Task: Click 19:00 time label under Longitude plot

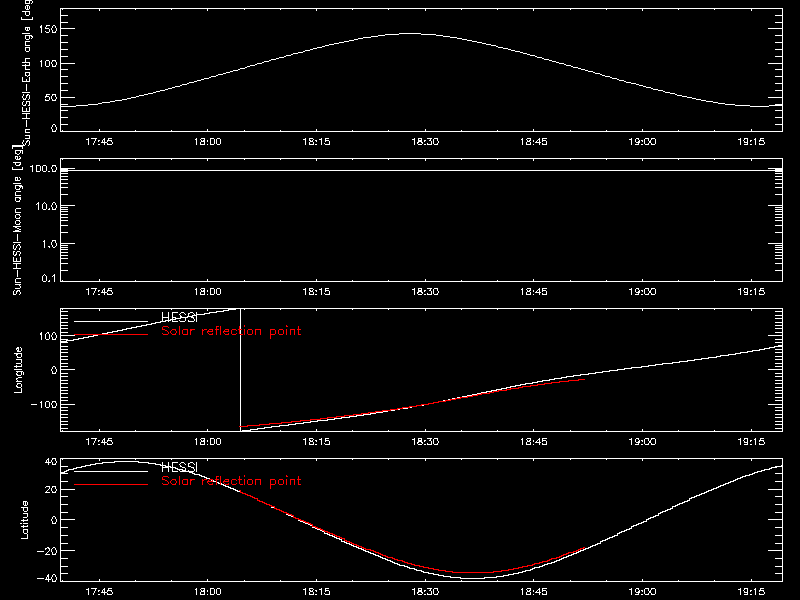Action: [642, 442]
